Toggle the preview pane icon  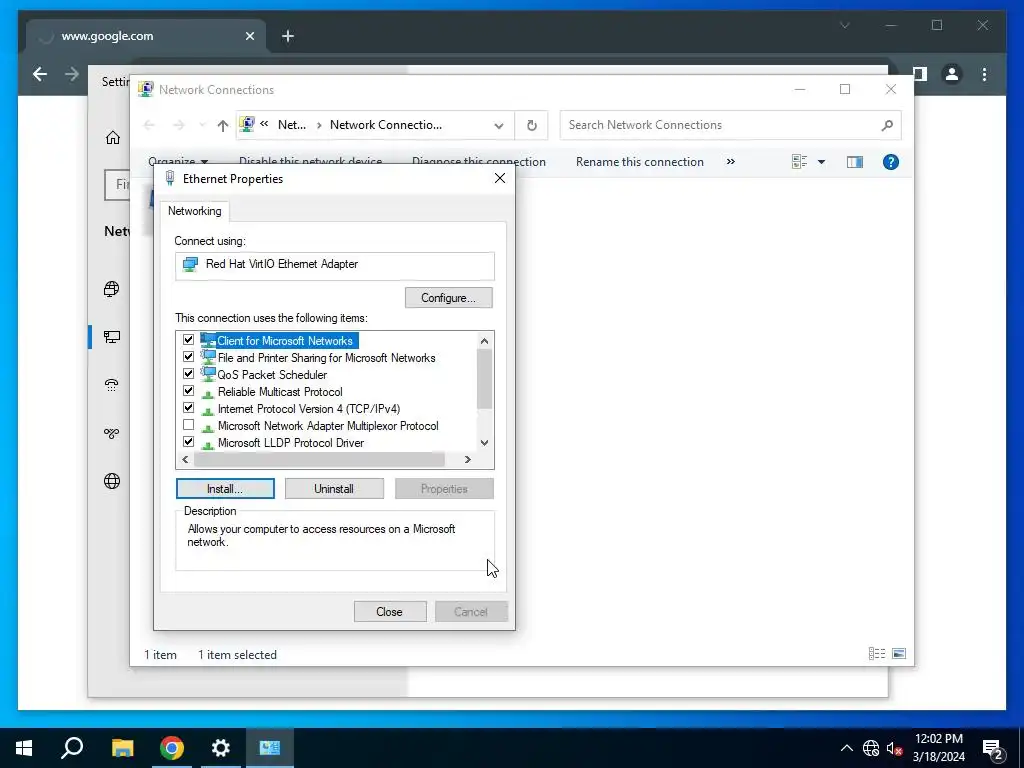tap(855, 162)
